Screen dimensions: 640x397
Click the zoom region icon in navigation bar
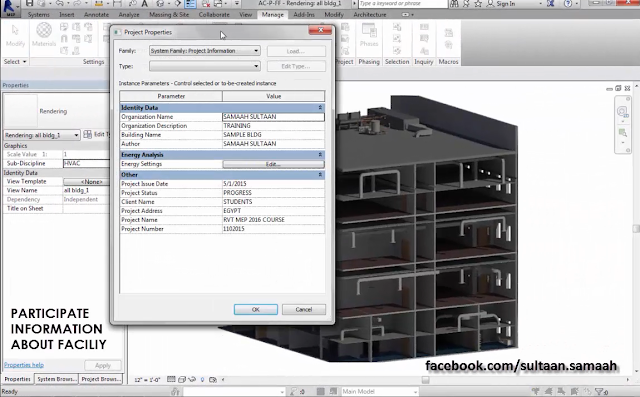(x=622, y=133)
